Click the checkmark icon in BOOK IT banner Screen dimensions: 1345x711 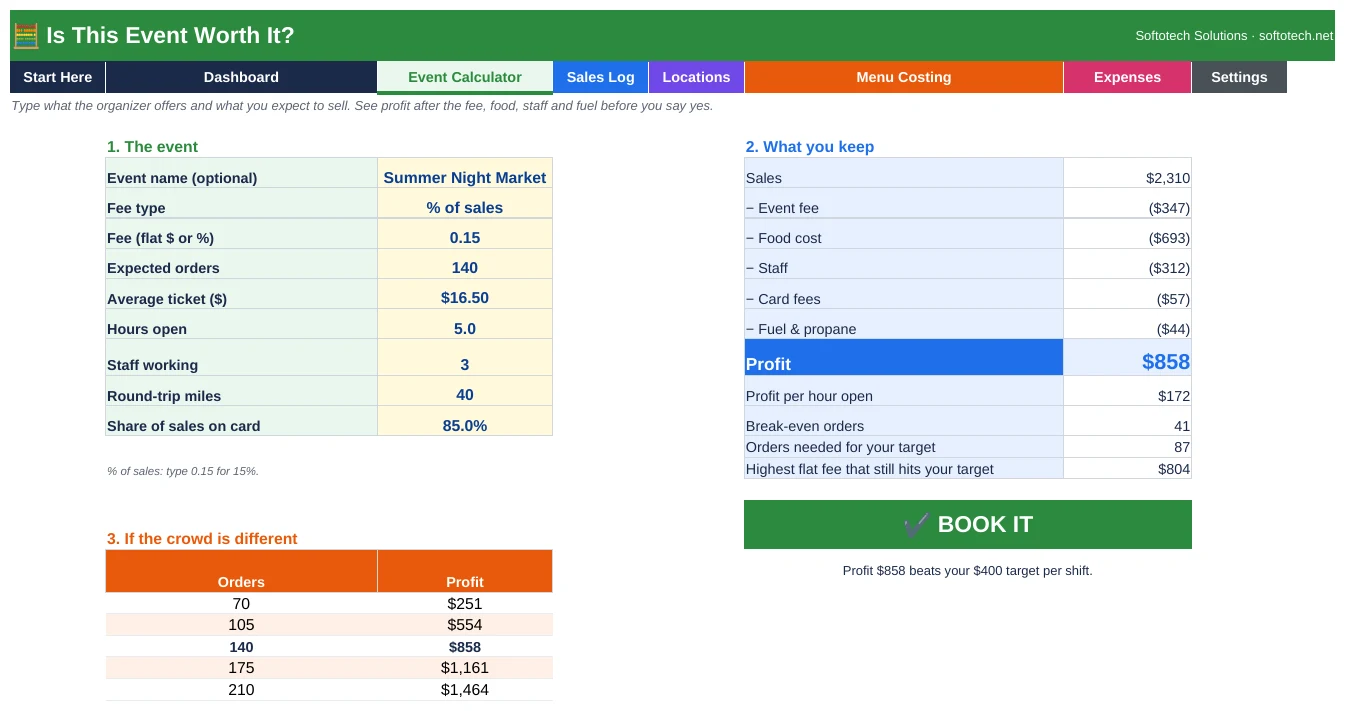coord(916,524)
